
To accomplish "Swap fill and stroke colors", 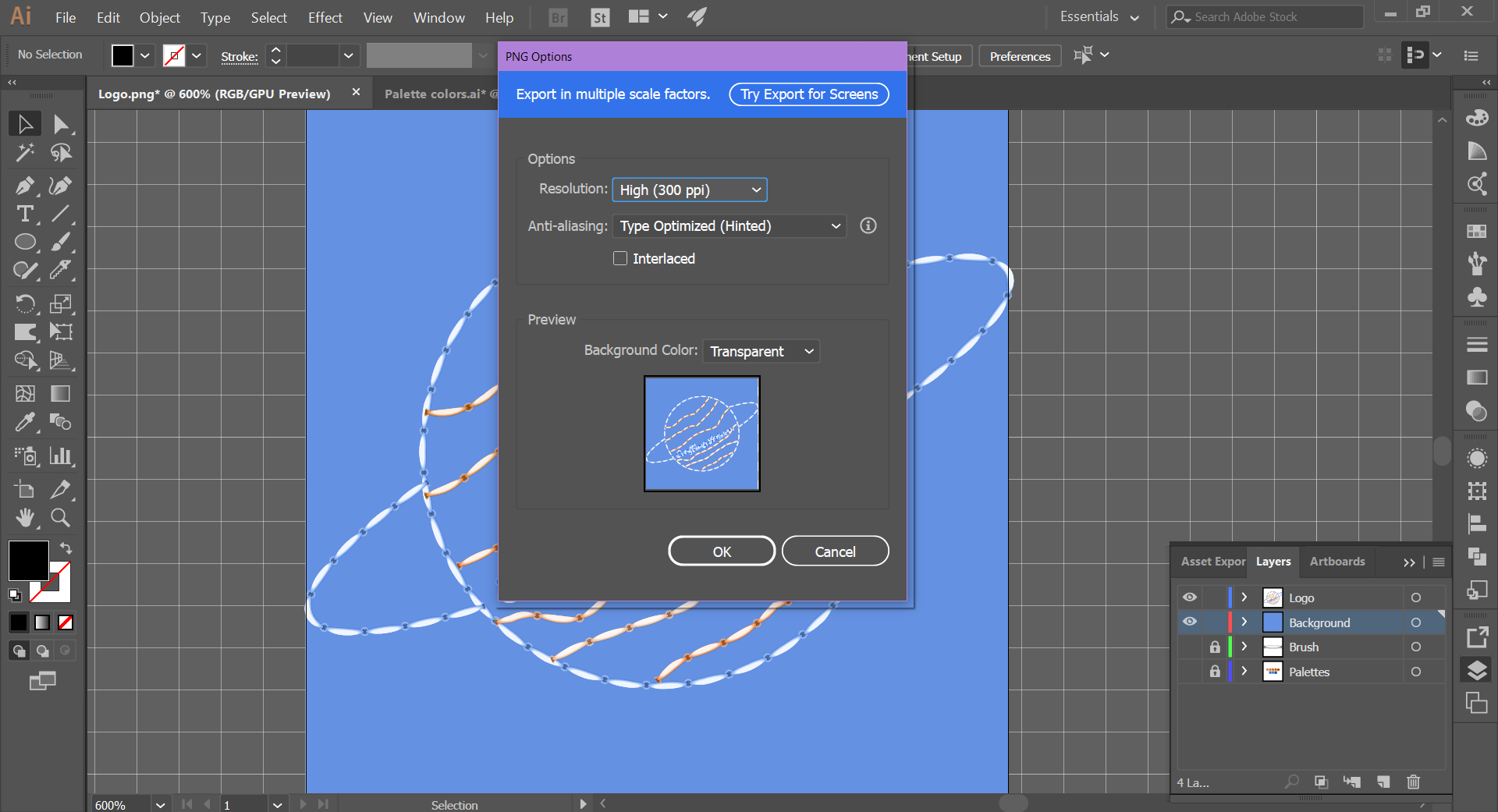I will (66, 548).
